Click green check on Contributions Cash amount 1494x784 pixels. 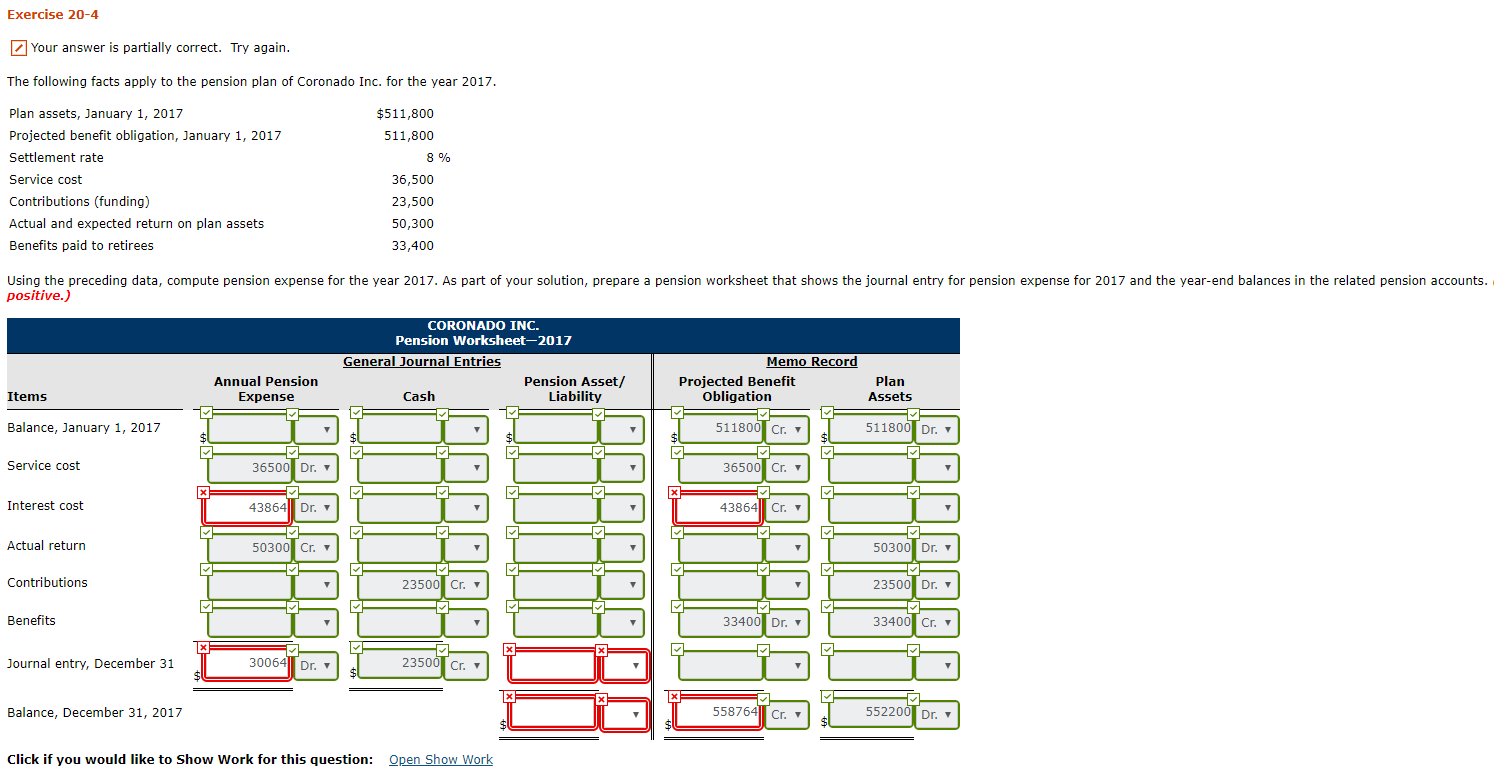point(357,569)
